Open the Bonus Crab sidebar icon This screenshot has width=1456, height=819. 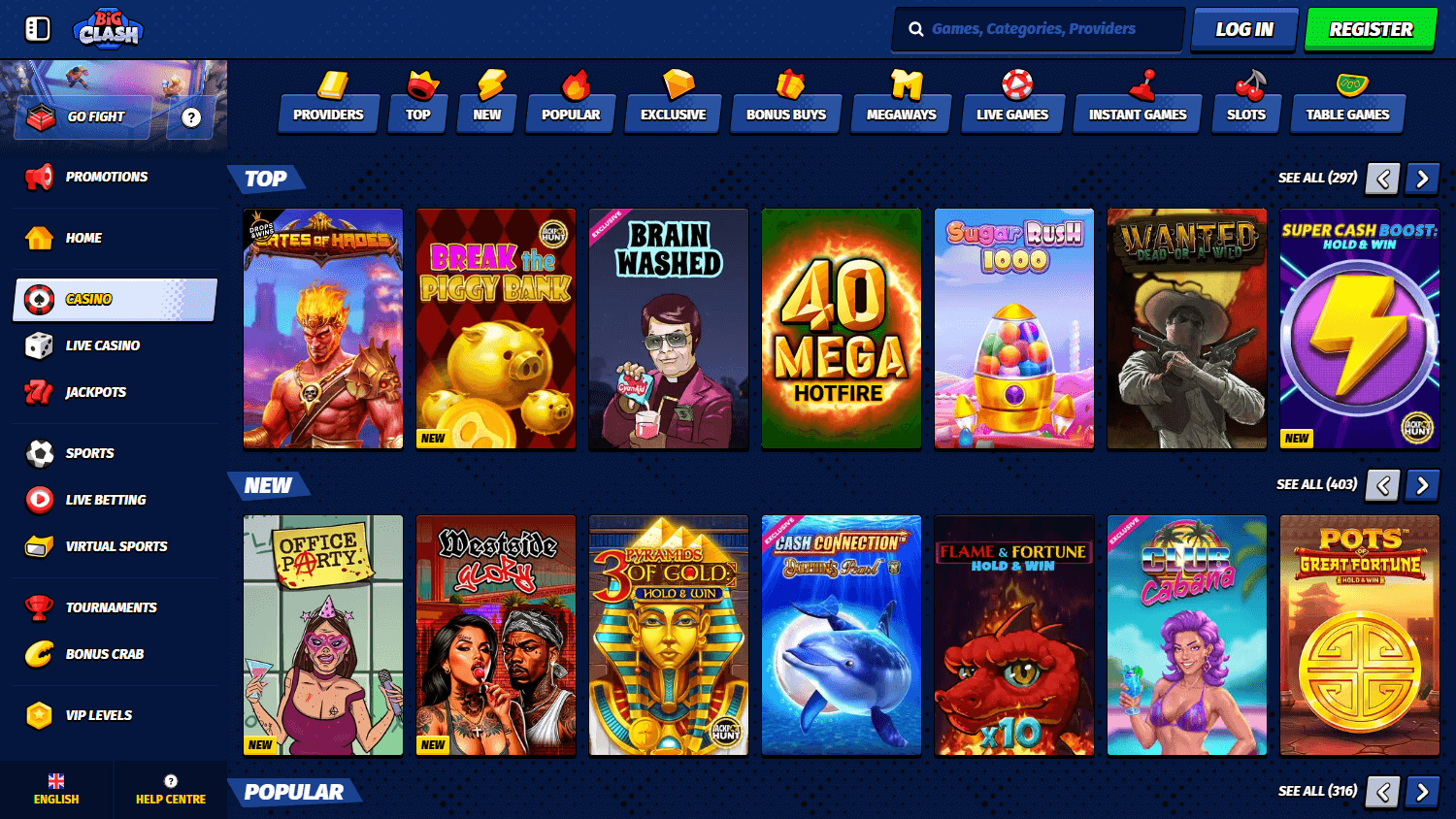(x=37, y=654)
